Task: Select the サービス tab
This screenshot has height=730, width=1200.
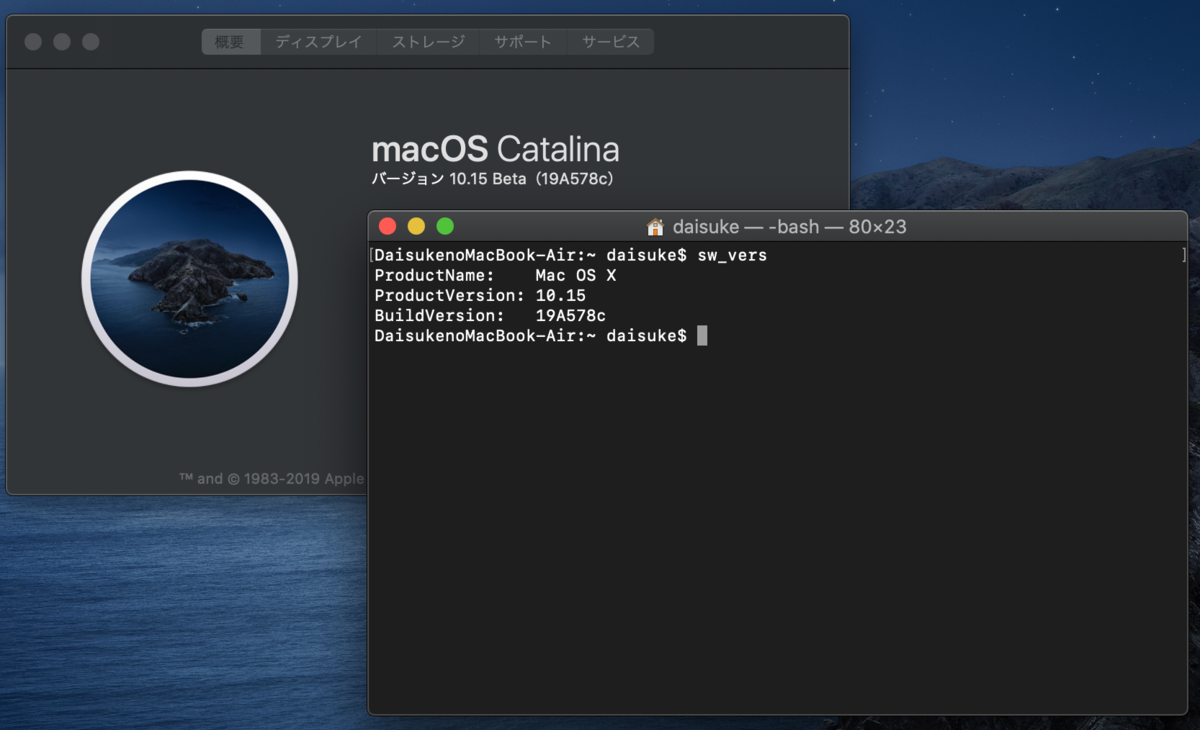Action: 610,42
